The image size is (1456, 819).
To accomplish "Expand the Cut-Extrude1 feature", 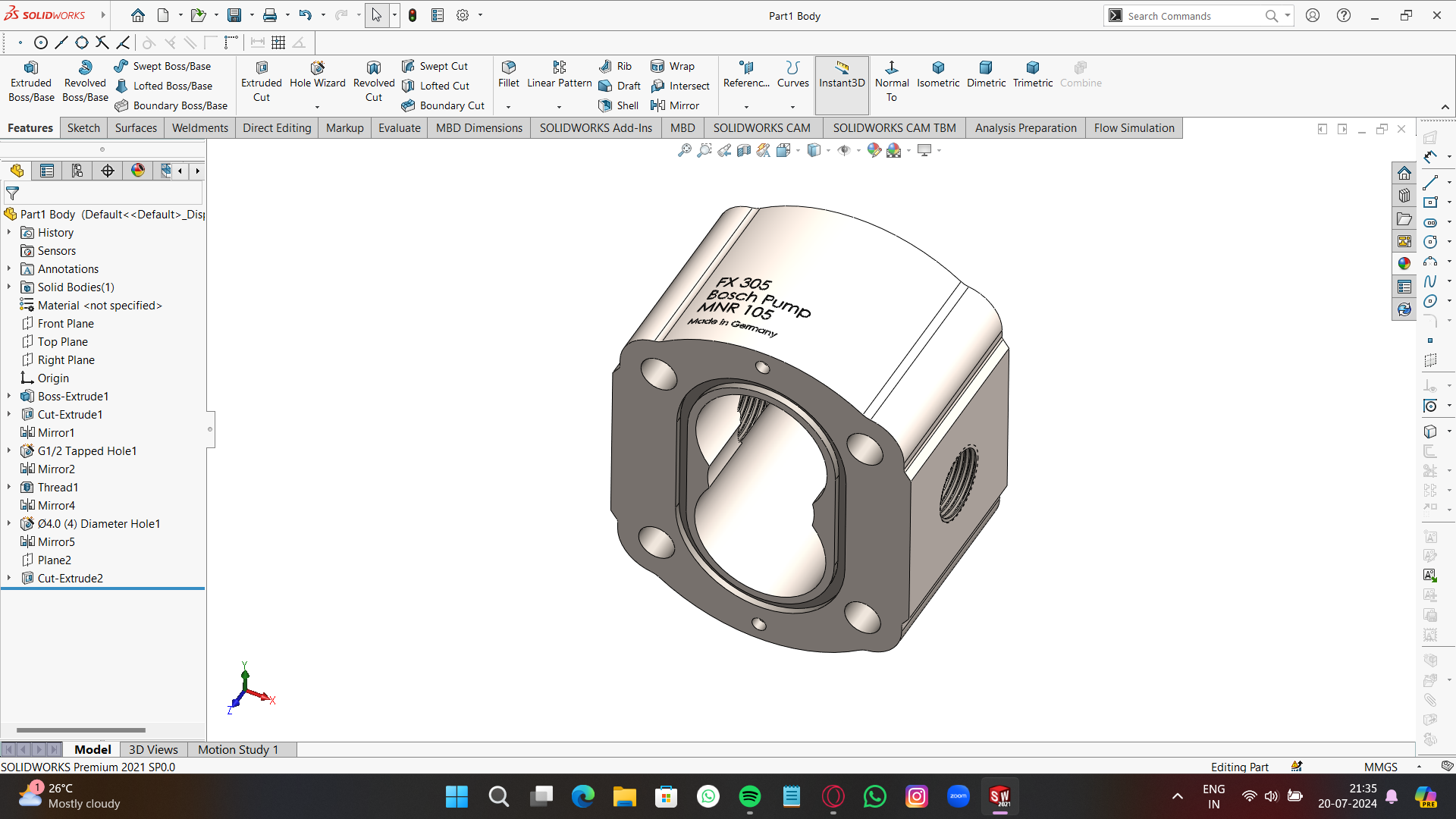I will [x=9, y=414].
